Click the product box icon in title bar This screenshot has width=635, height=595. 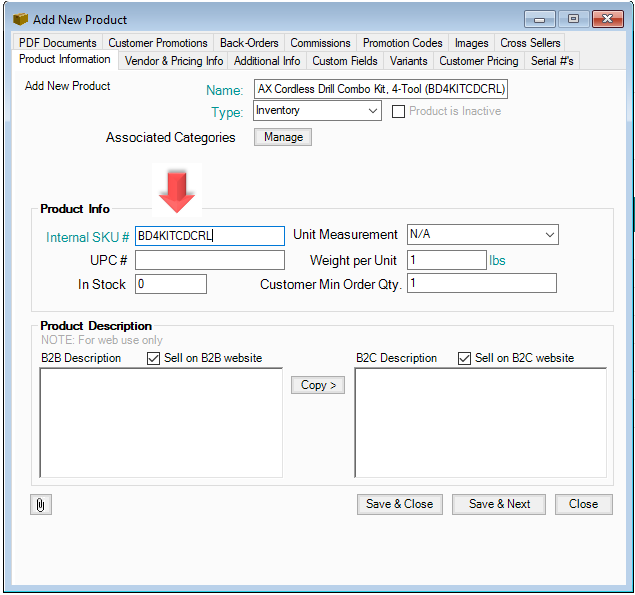point(20,19)
